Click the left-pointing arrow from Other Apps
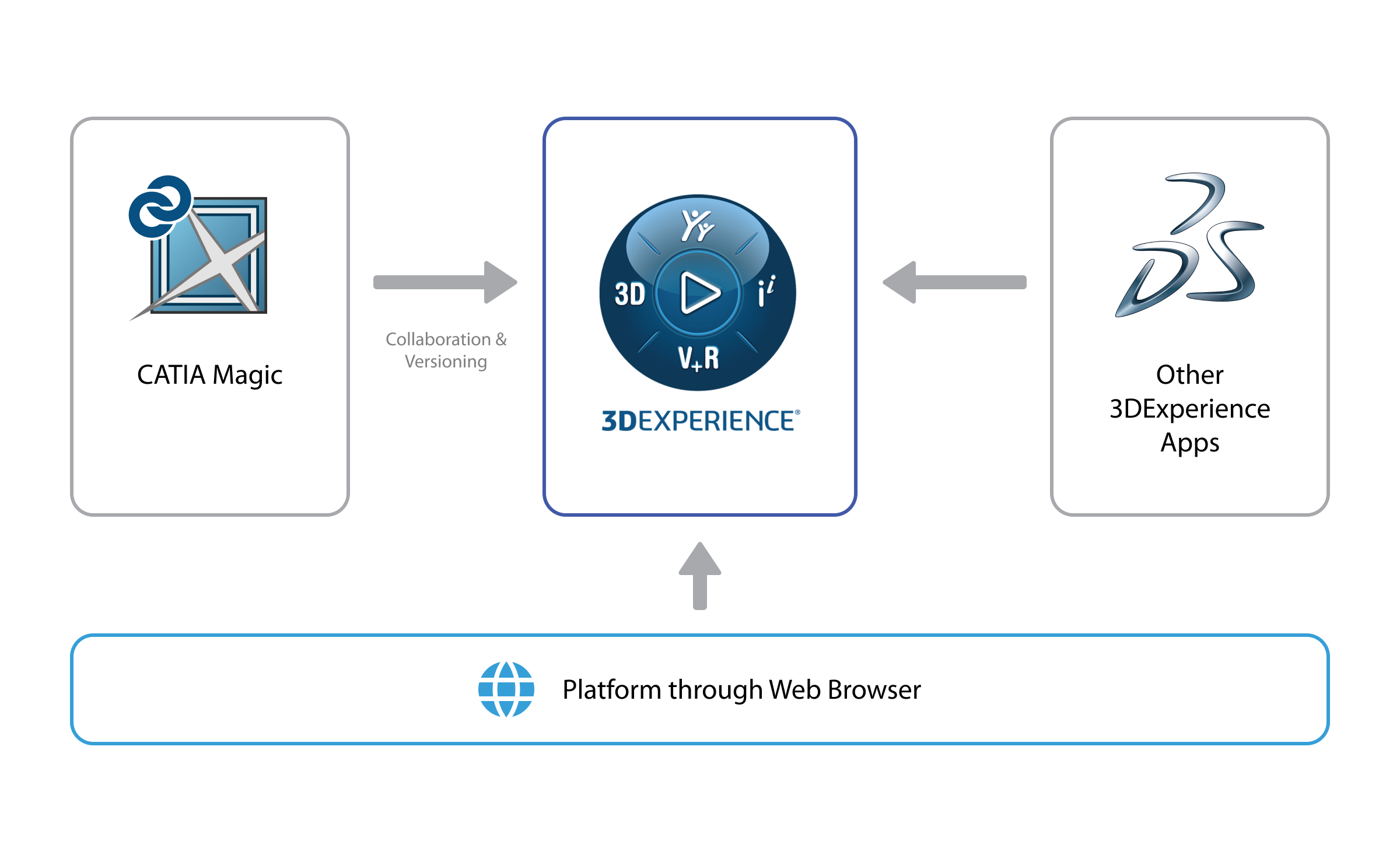This screenshot has height=862, width=1400. tap(954, 282)
